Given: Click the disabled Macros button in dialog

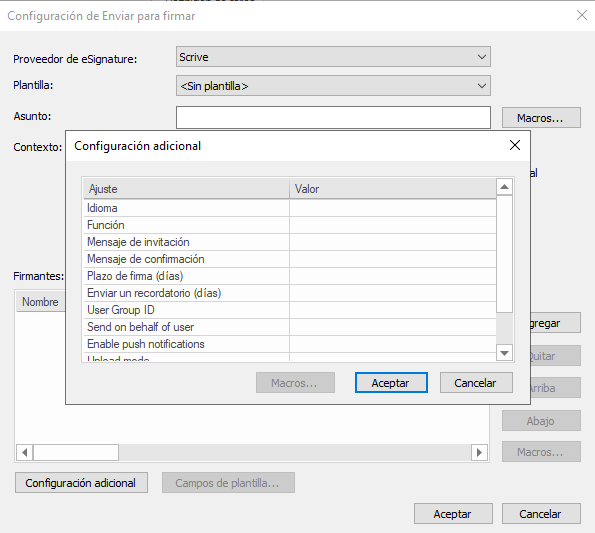Looking at the screenshot, I should tap(295, 383).
